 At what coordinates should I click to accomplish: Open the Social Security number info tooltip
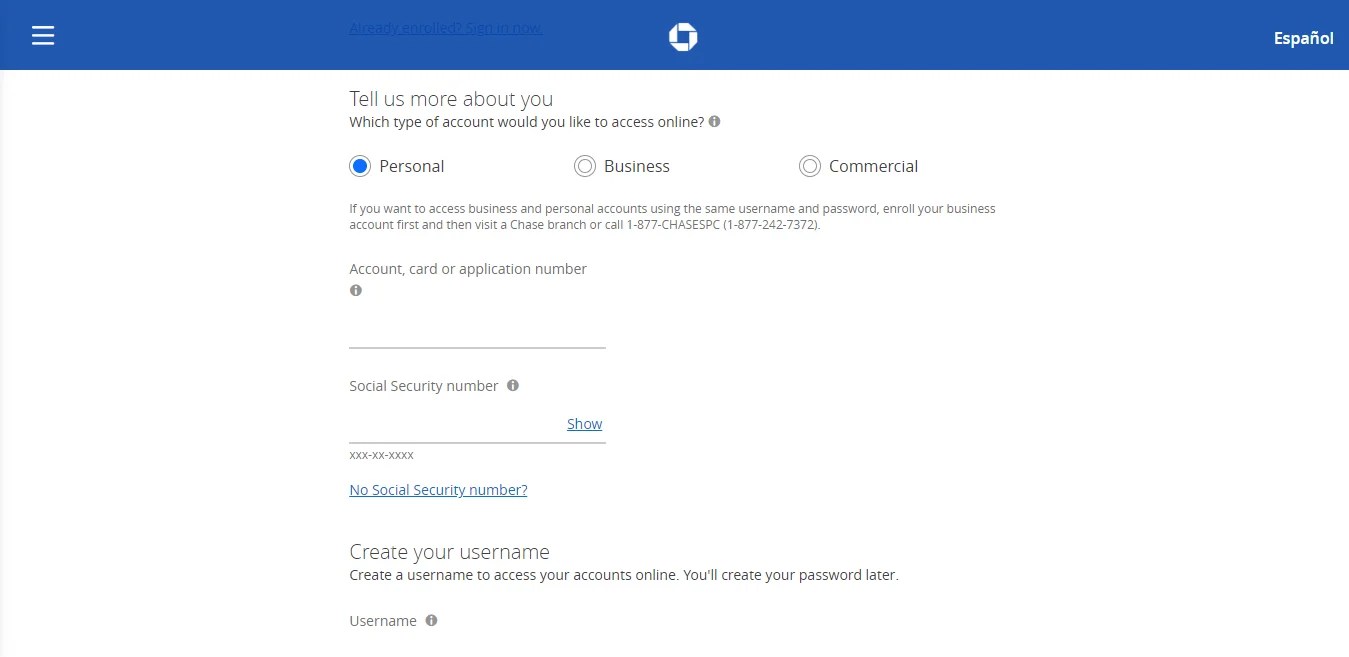click(x=512, y=385)
